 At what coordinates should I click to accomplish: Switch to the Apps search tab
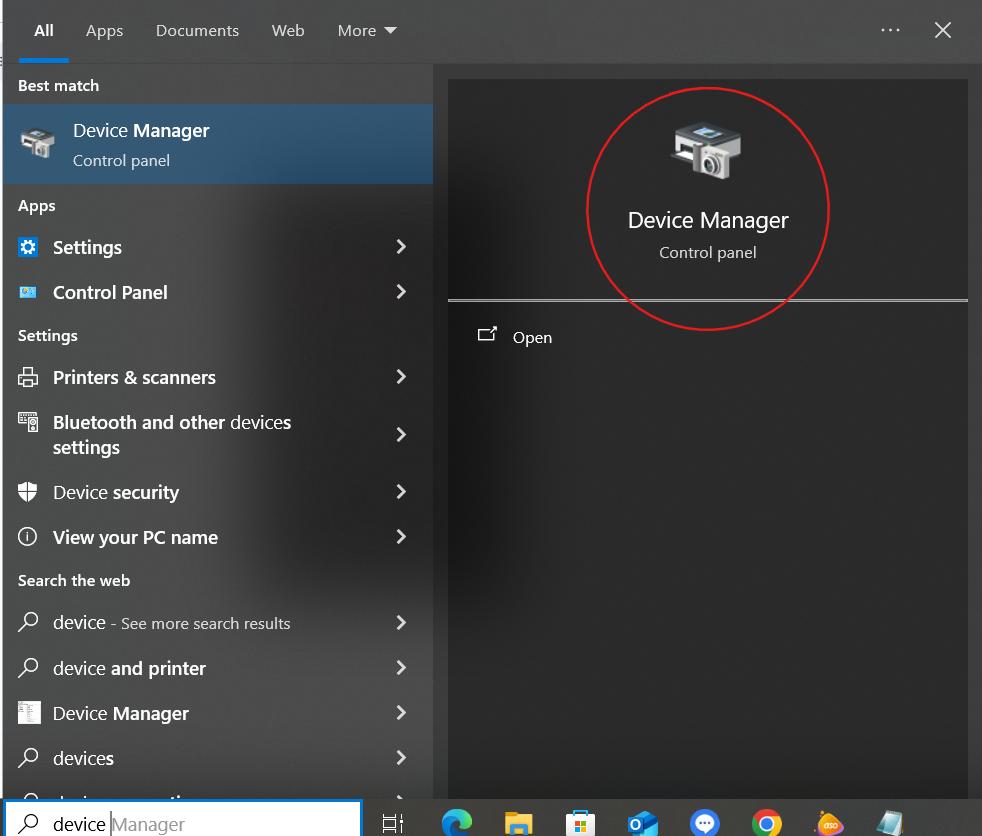coord(104,31)
